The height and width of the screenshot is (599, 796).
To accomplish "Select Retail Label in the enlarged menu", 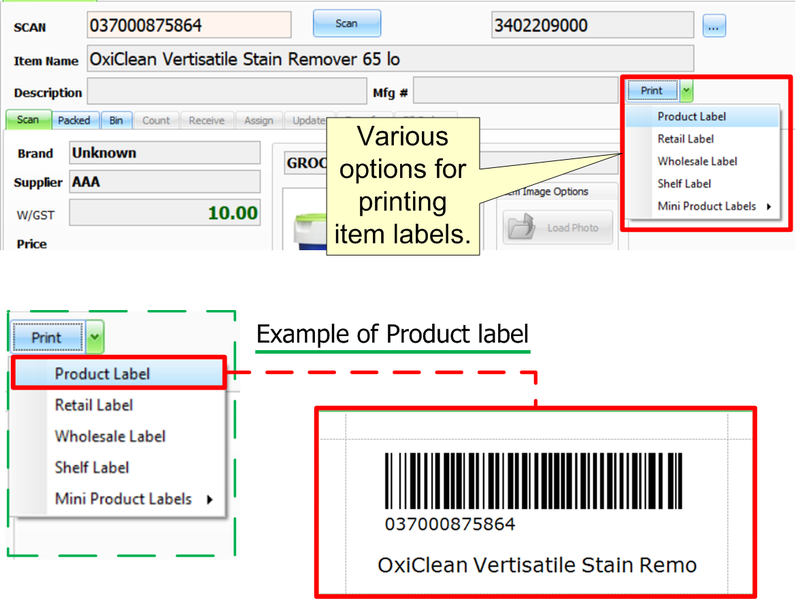I will click(x=118, y=405).
